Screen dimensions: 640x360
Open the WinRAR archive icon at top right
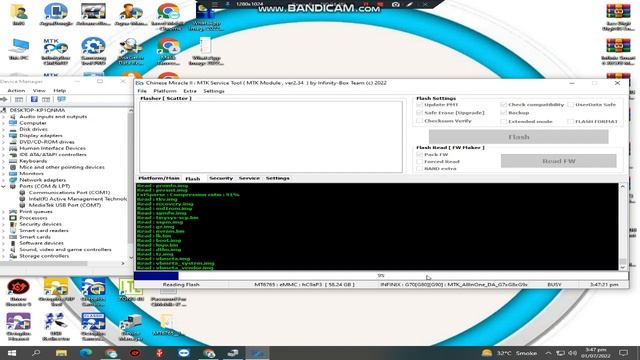click(x=618, y=17)
